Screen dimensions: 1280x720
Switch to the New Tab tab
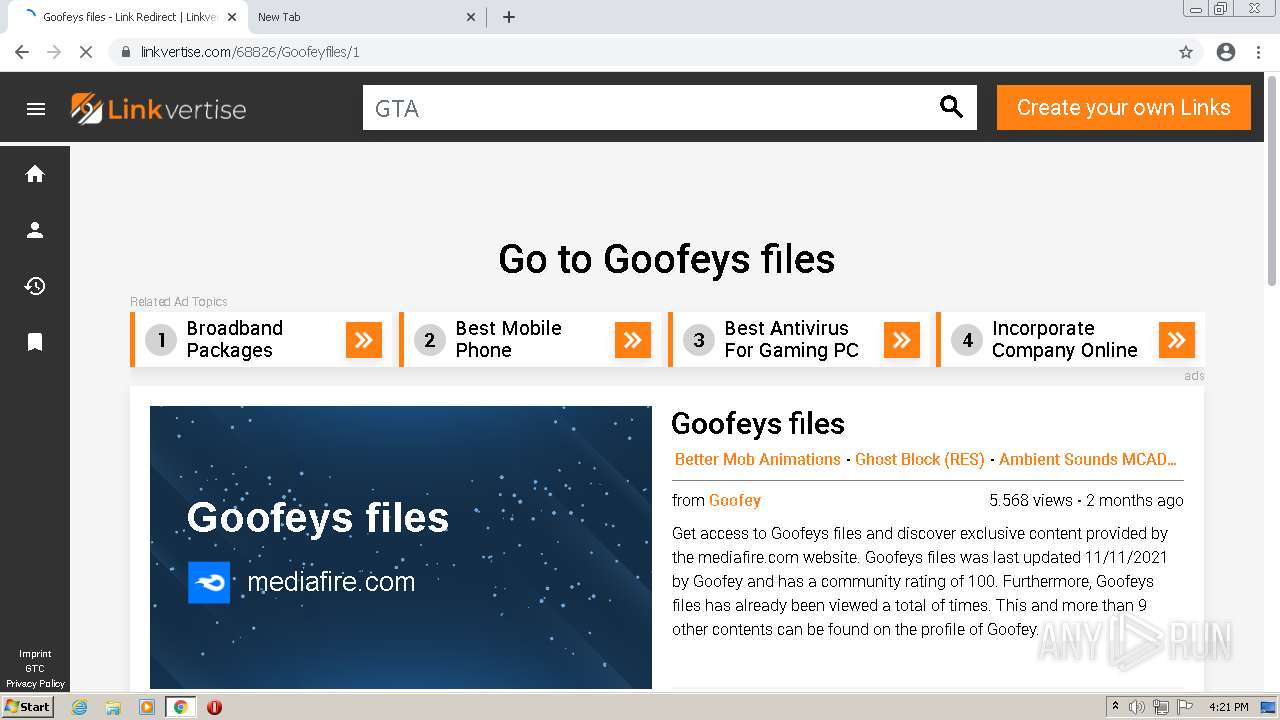pyautogui.click(x=364, y=17)
